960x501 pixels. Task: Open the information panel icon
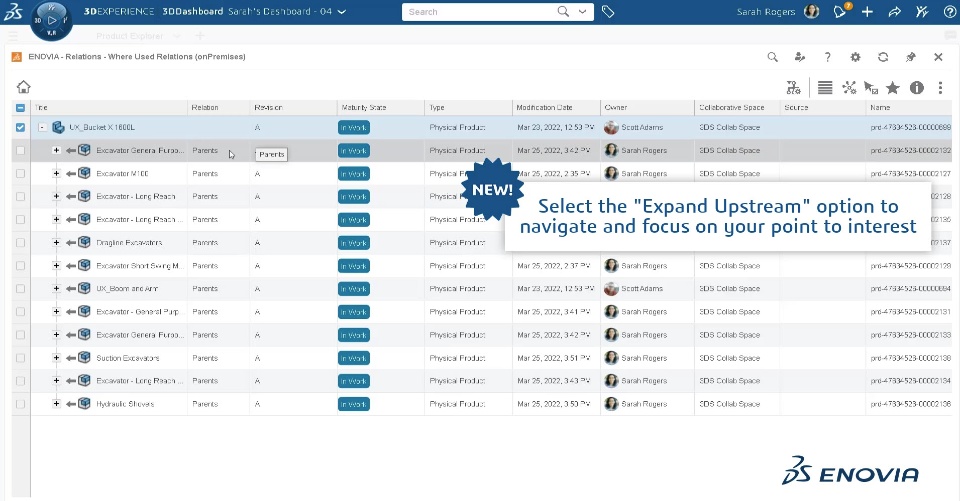click(917, 88)
